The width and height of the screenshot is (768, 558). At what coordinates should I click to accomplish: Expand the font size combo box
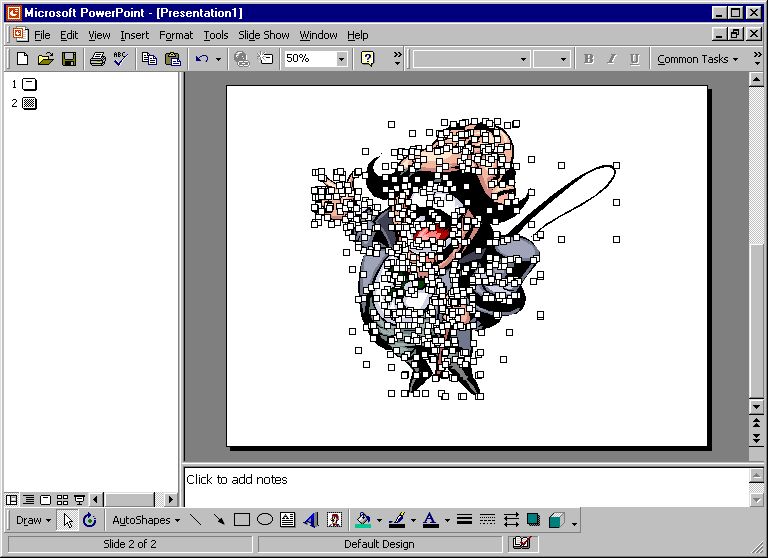tap(563, 59)
